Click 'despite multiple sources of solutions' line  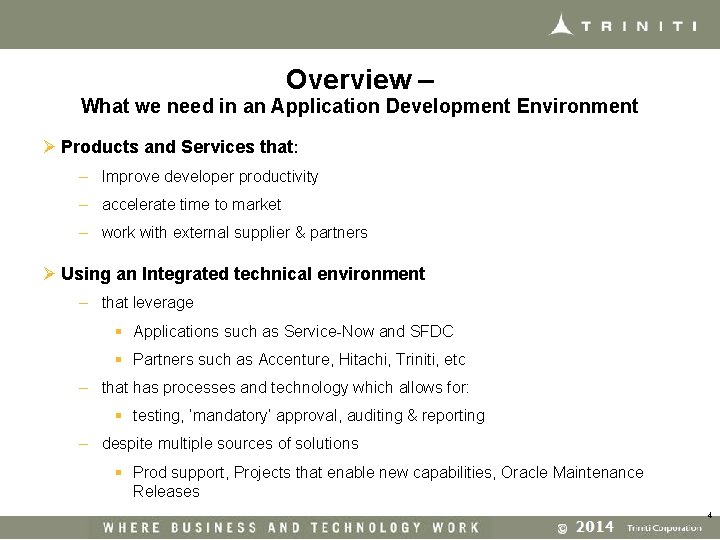pyautogui.click(x=230, y=444)
